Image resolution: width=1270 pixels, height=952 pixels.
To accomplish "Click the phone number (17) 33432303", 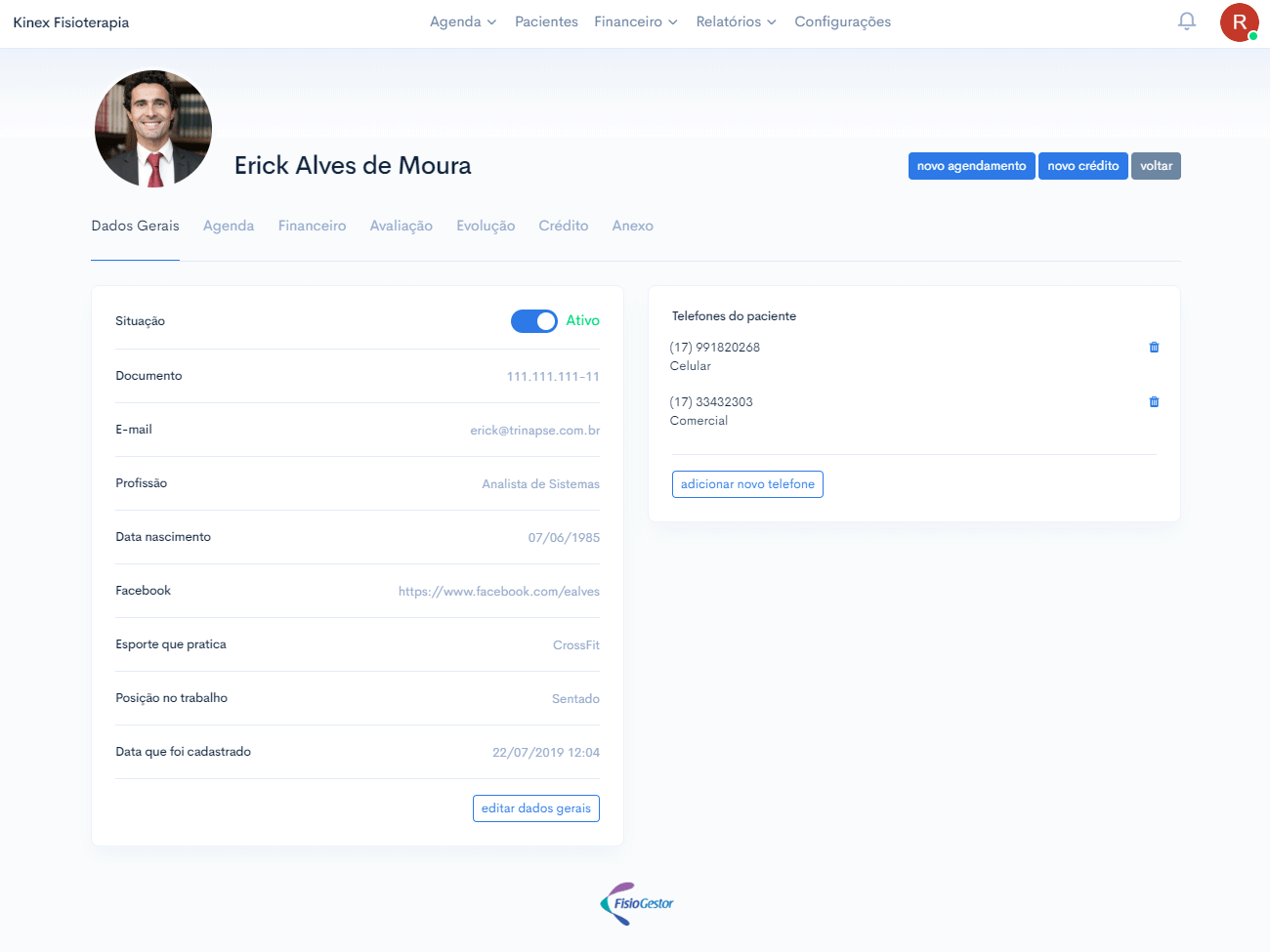I will point(711,402).
